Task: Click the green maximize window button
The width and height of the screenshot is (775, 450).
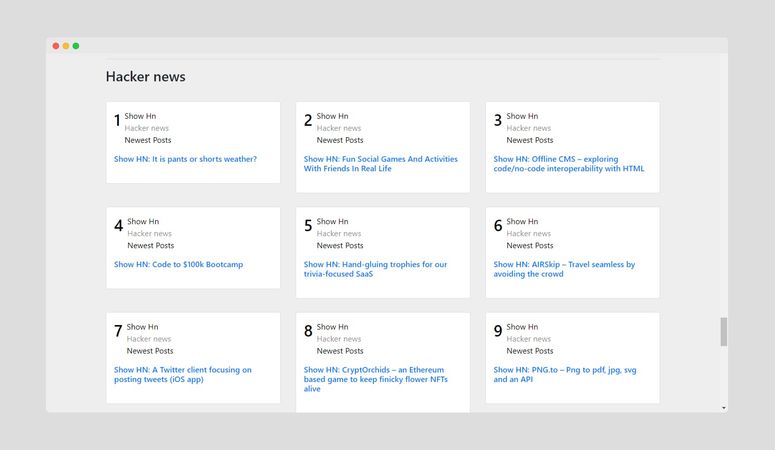Action: point(76,46)
